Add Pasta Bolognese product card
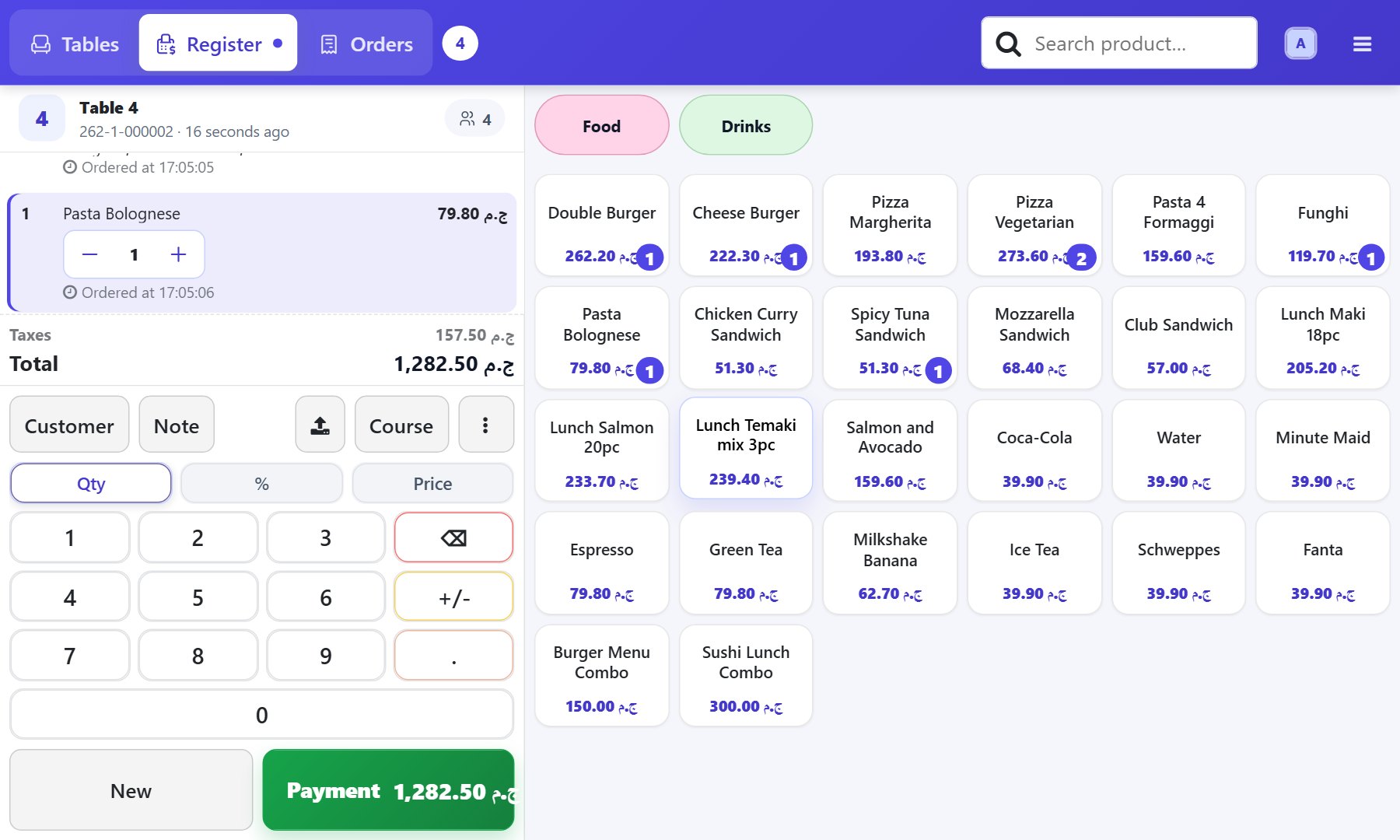This screenshot has width=1400, height=840. [x=601, y=338]
